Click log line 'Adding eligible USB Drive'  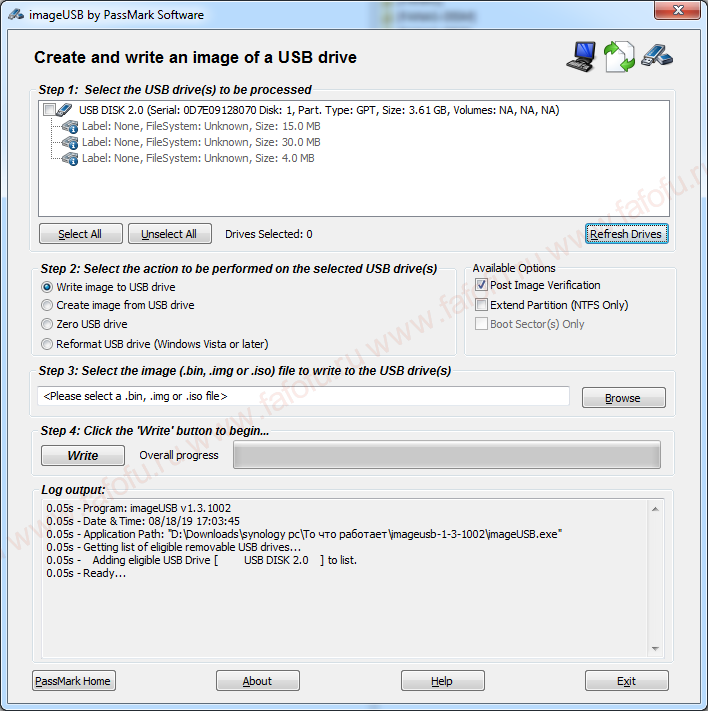pos(201,560)
